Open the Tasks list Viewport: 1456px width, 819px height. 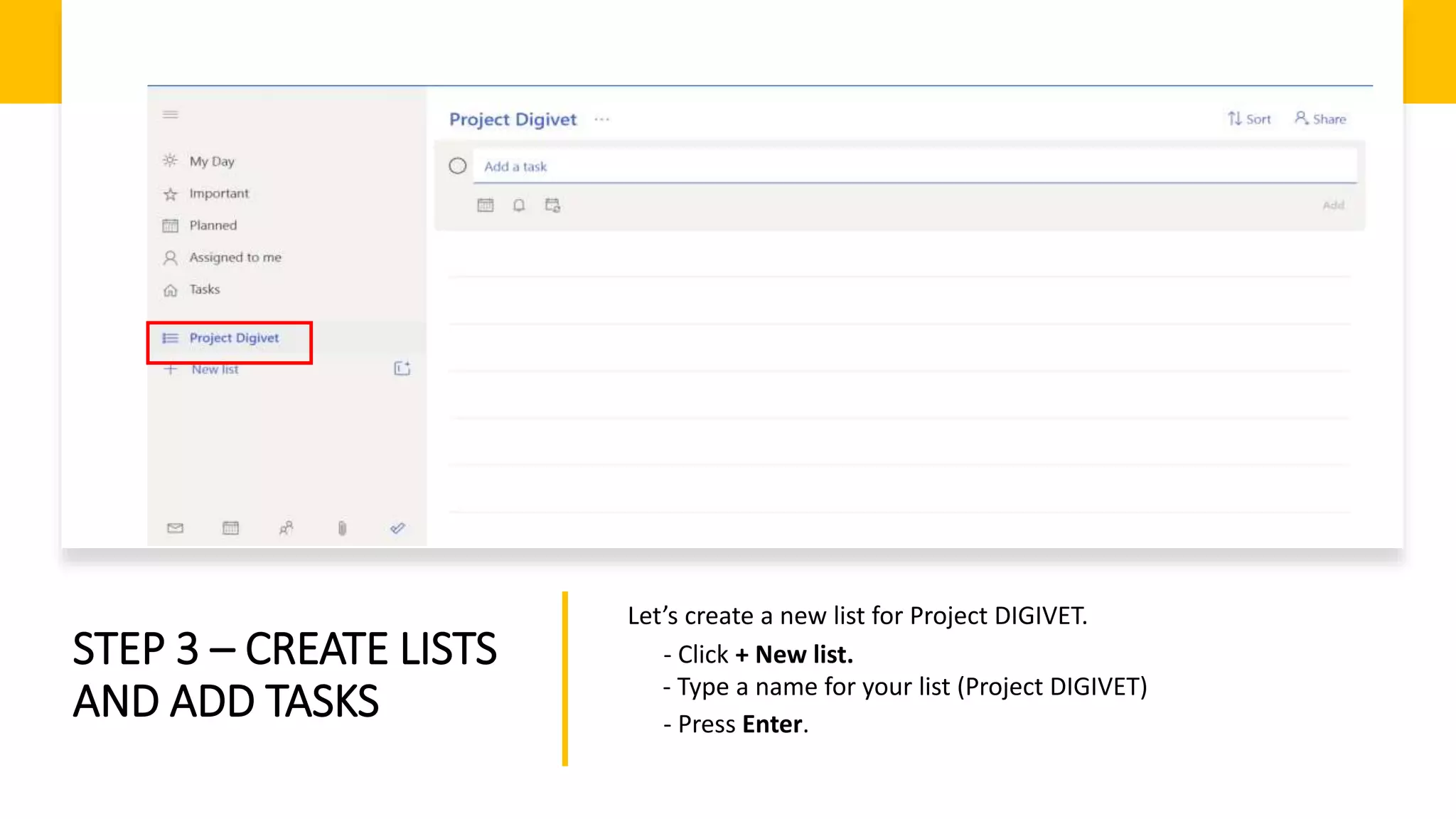(x=204, y=289)
